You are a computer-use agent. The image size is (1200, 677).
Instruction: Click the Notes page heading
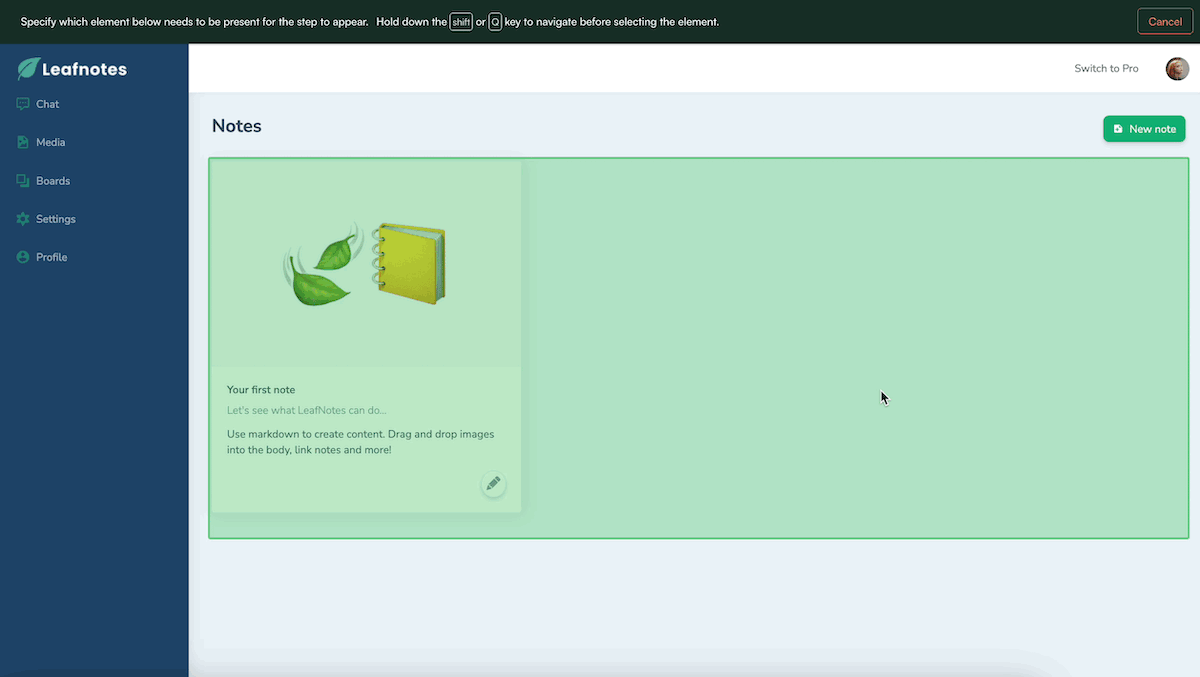click(x=237, y=126)
